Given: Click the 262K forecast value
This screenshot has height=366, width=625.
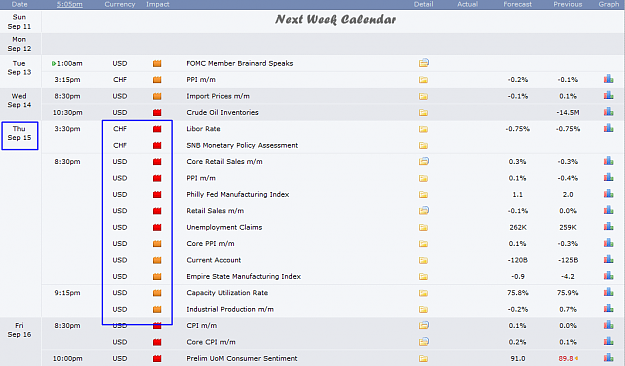Looking at the screenshot, I should tap(518, 227).
